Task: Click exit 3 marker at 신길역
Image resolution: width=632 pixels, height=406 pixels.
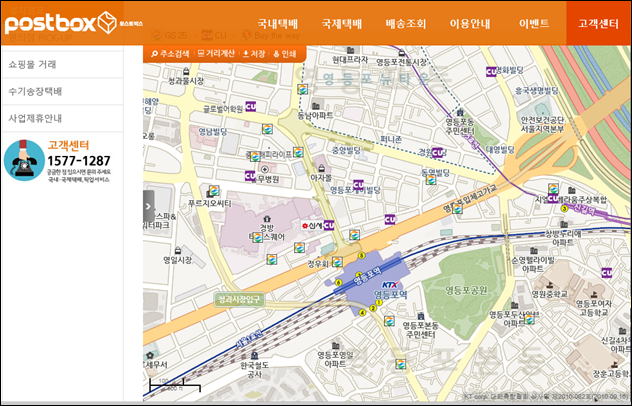Action: (x=564, y=208)
